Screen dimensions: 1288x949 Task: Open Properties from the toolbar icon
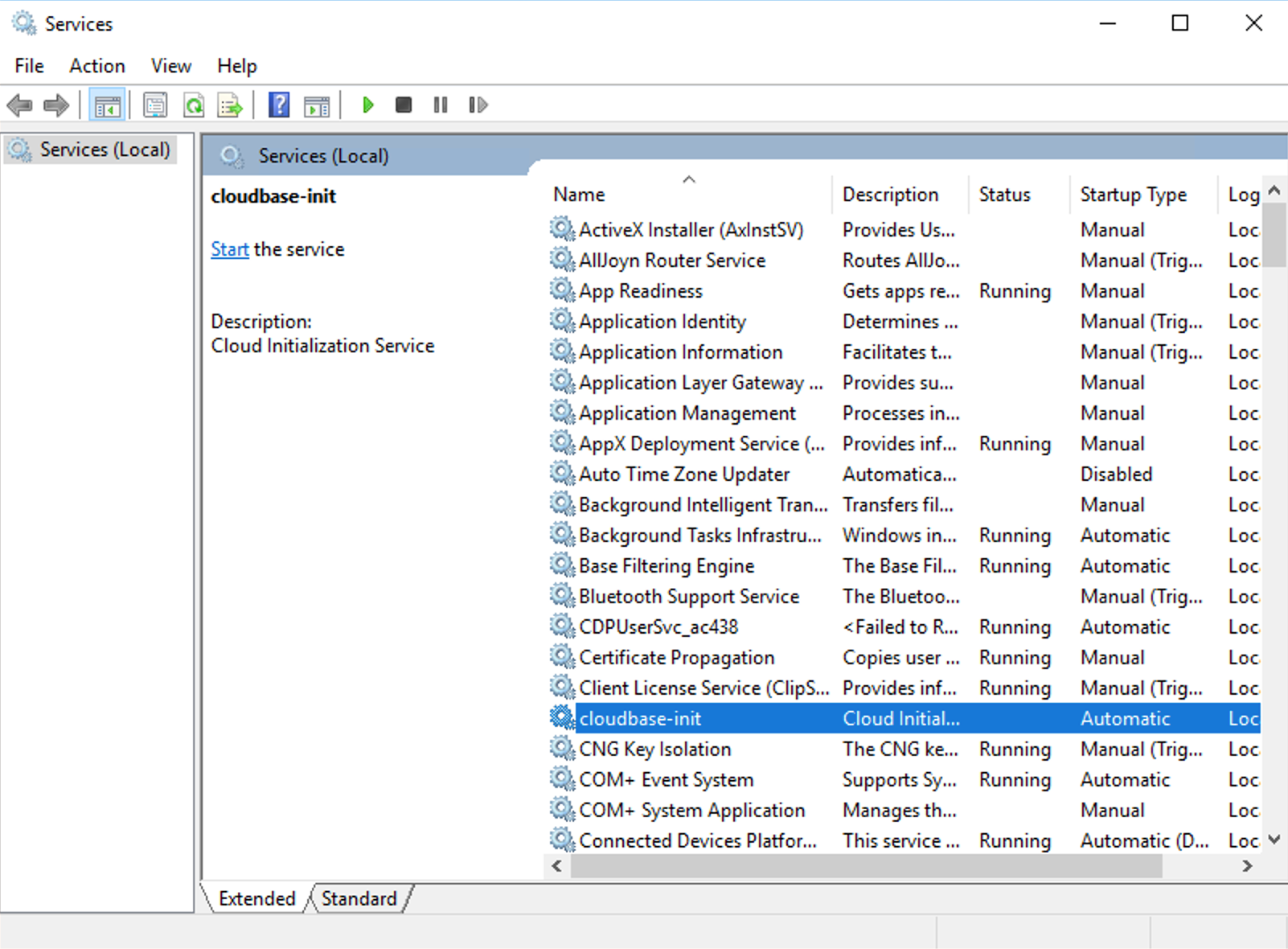click(155, 105)
